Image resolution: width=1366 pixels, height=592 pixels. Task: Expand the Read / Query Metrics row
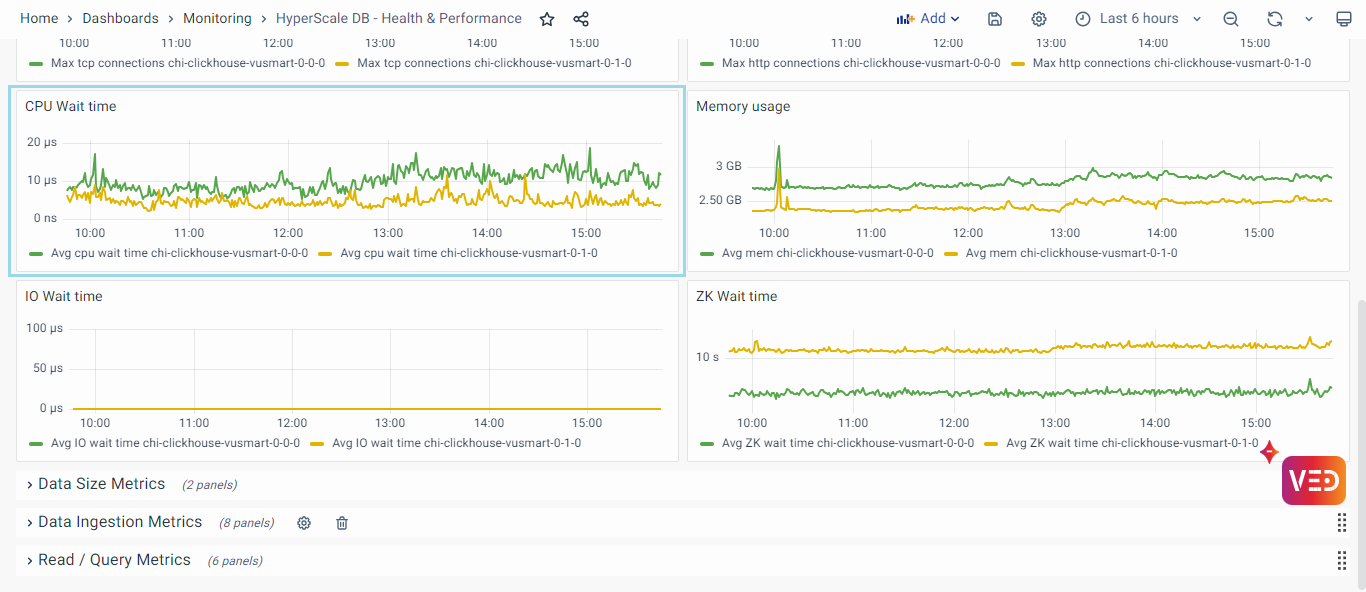[113, 560]
